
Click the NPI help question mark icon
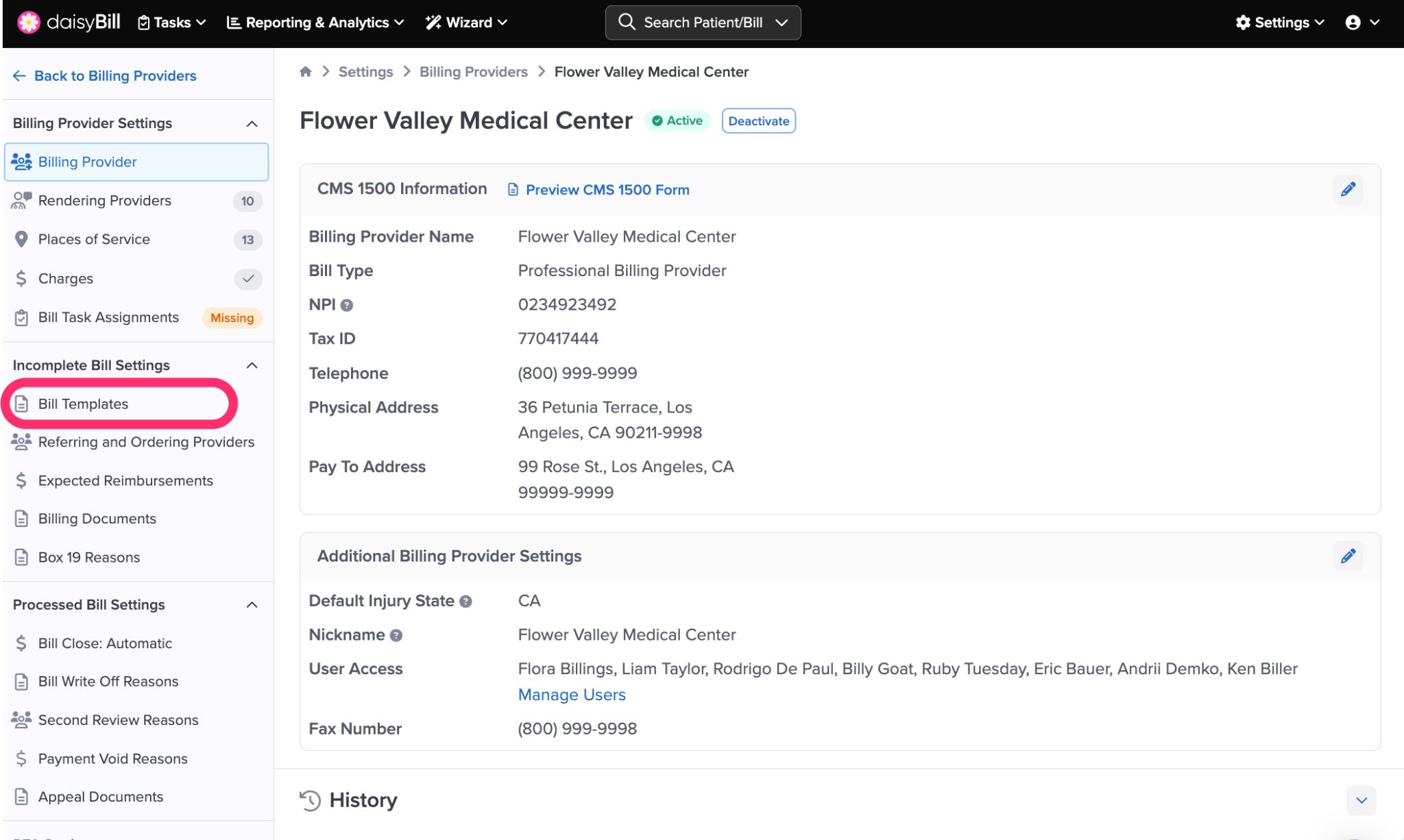[347, 306]
